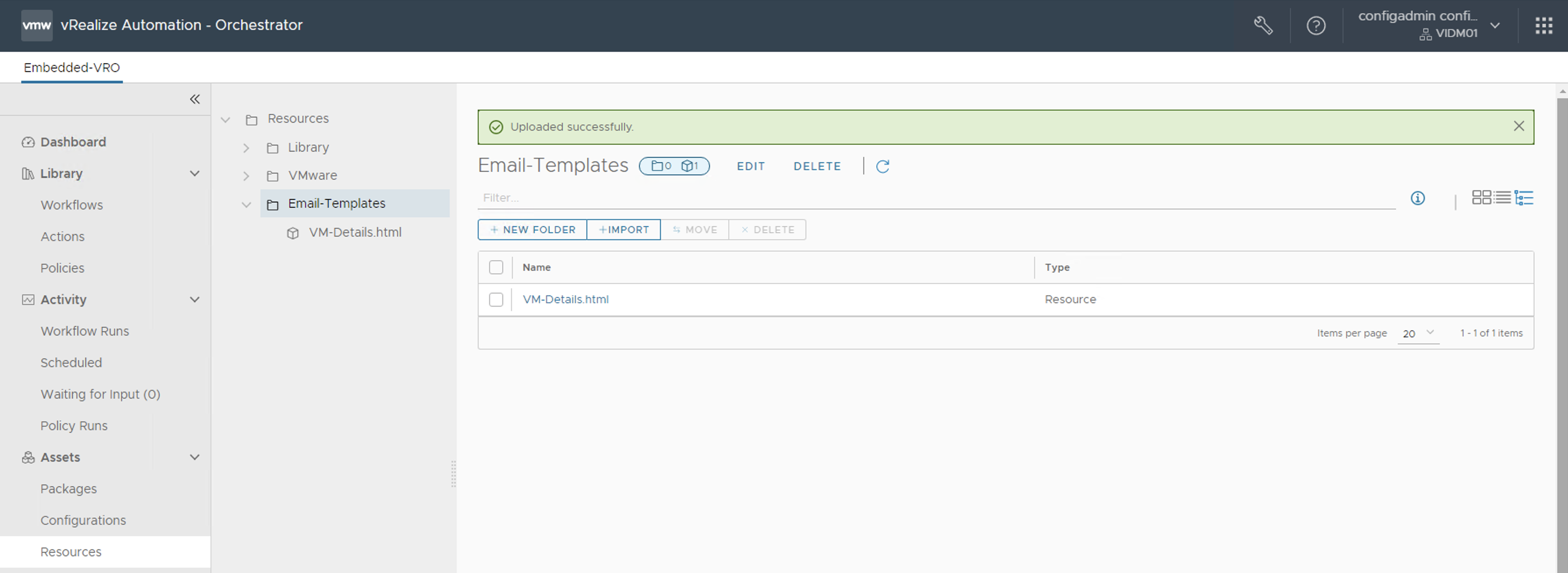1568x573 pixels.
Task: Toggle the select-all checkbox in header
Action: tap(496, 268)
